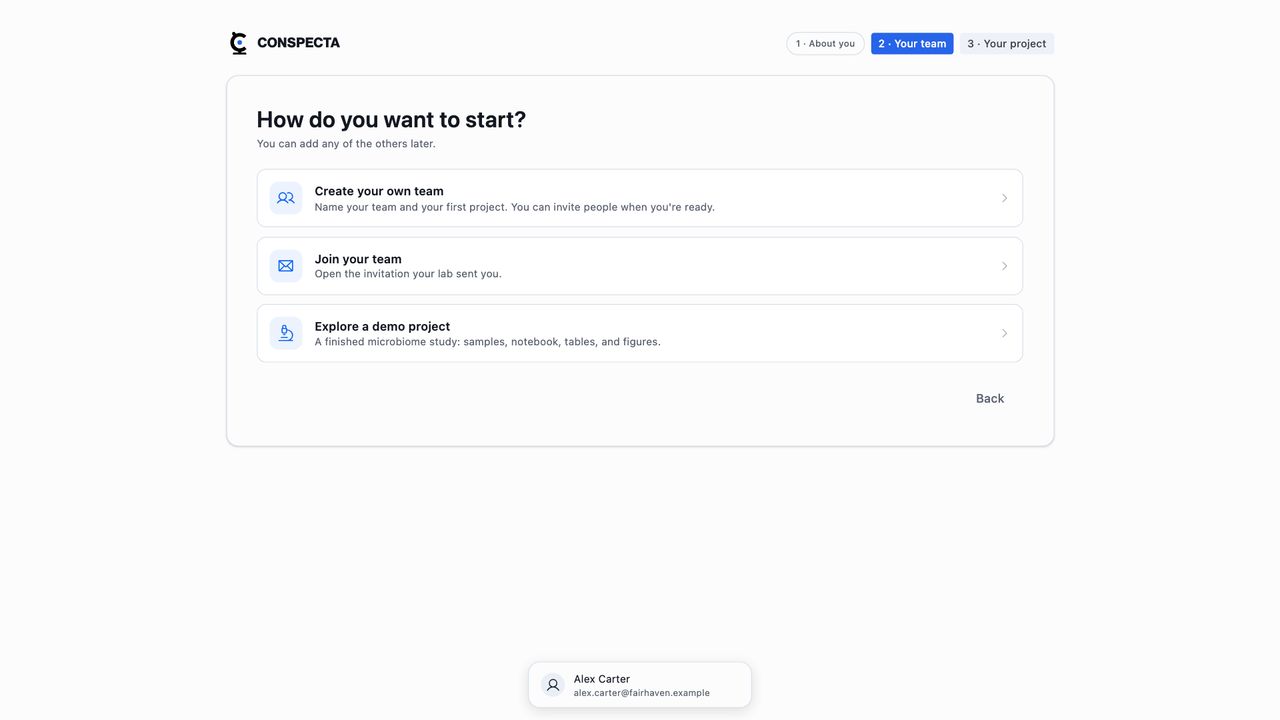Image resolution: width=1280 pixels, height=720 pixels.
Task: Click the envelope invitation icon
Action: pyautogui.click(x=286, y=266)
